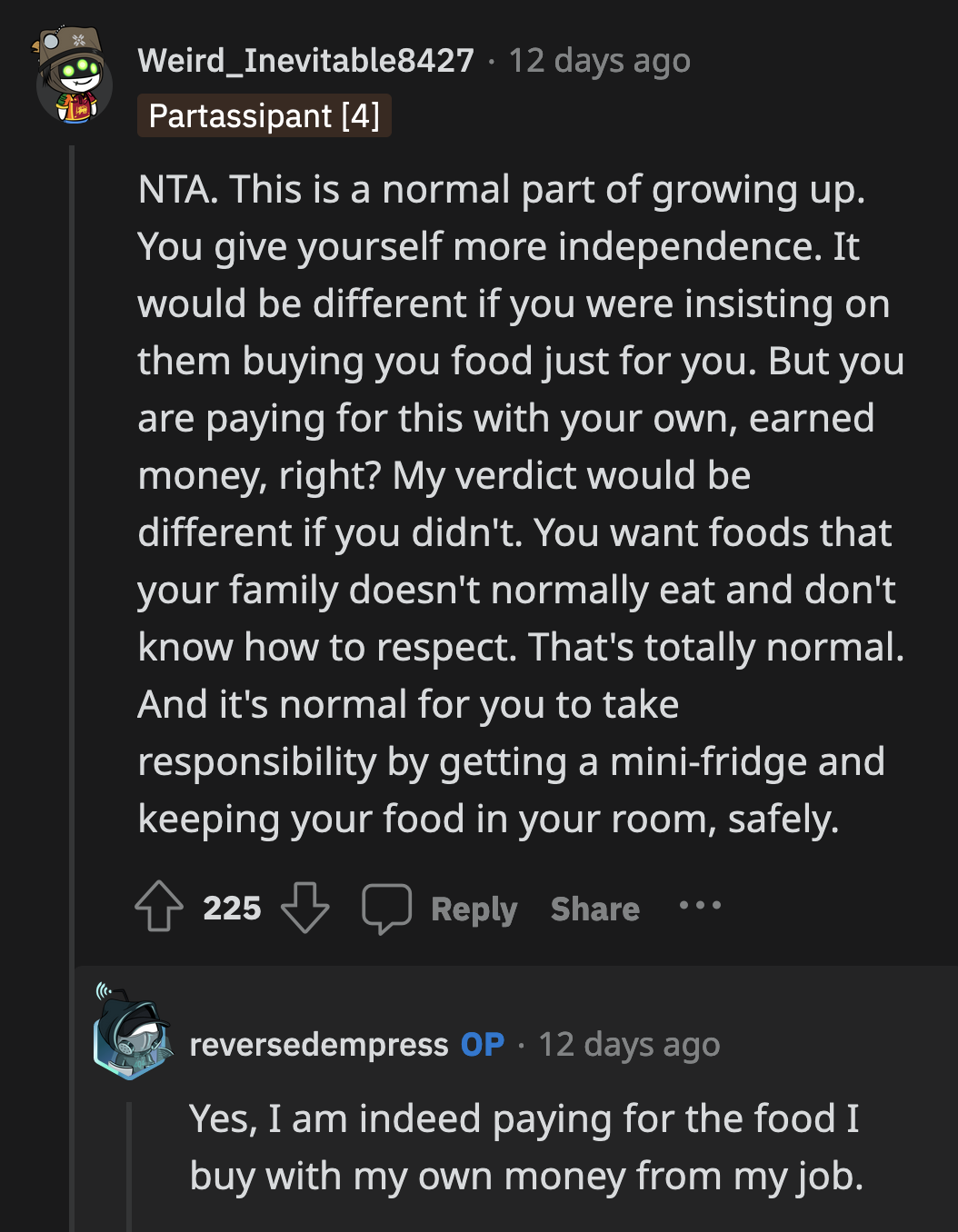Click the dot separator after the username

pos(491,60)
